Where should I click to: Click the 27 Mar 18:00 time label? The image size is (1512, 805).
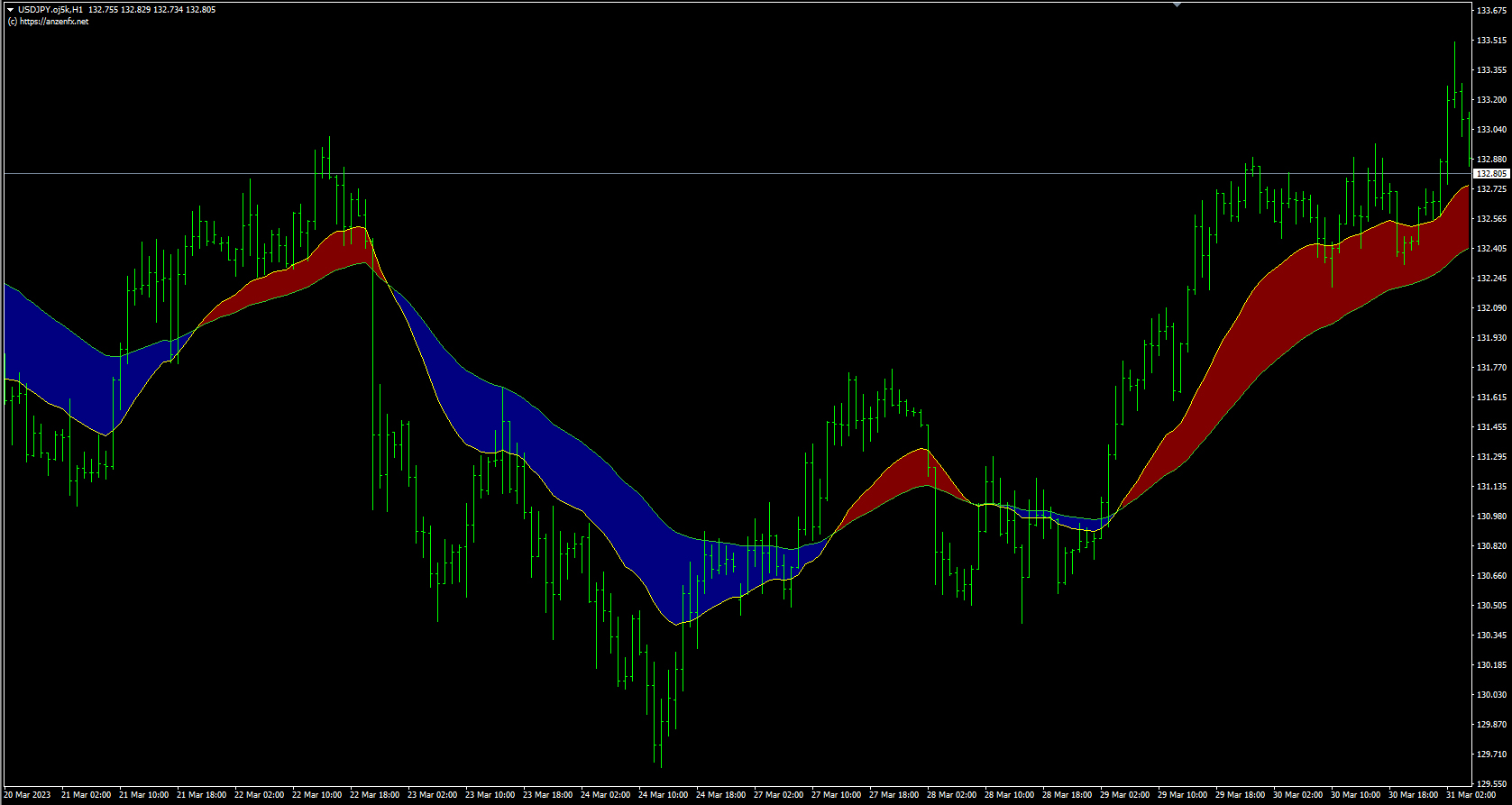pos(893,795)
